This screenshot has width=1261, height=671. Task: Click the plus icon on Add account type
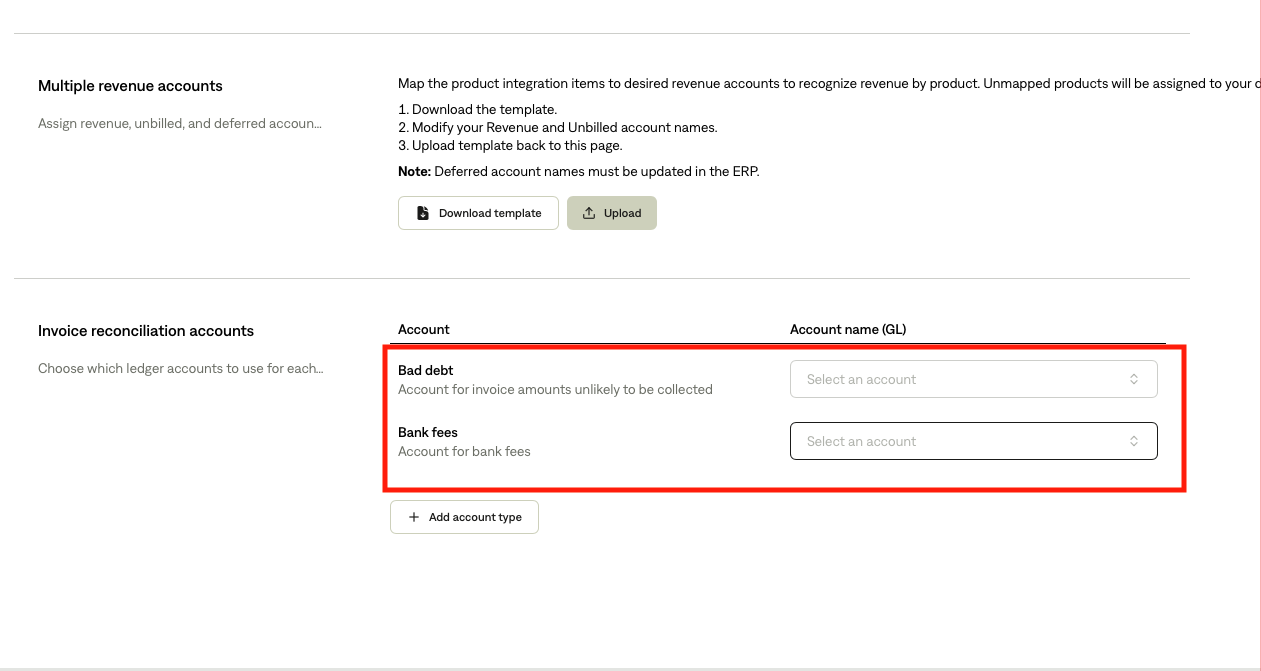[414, 517]
